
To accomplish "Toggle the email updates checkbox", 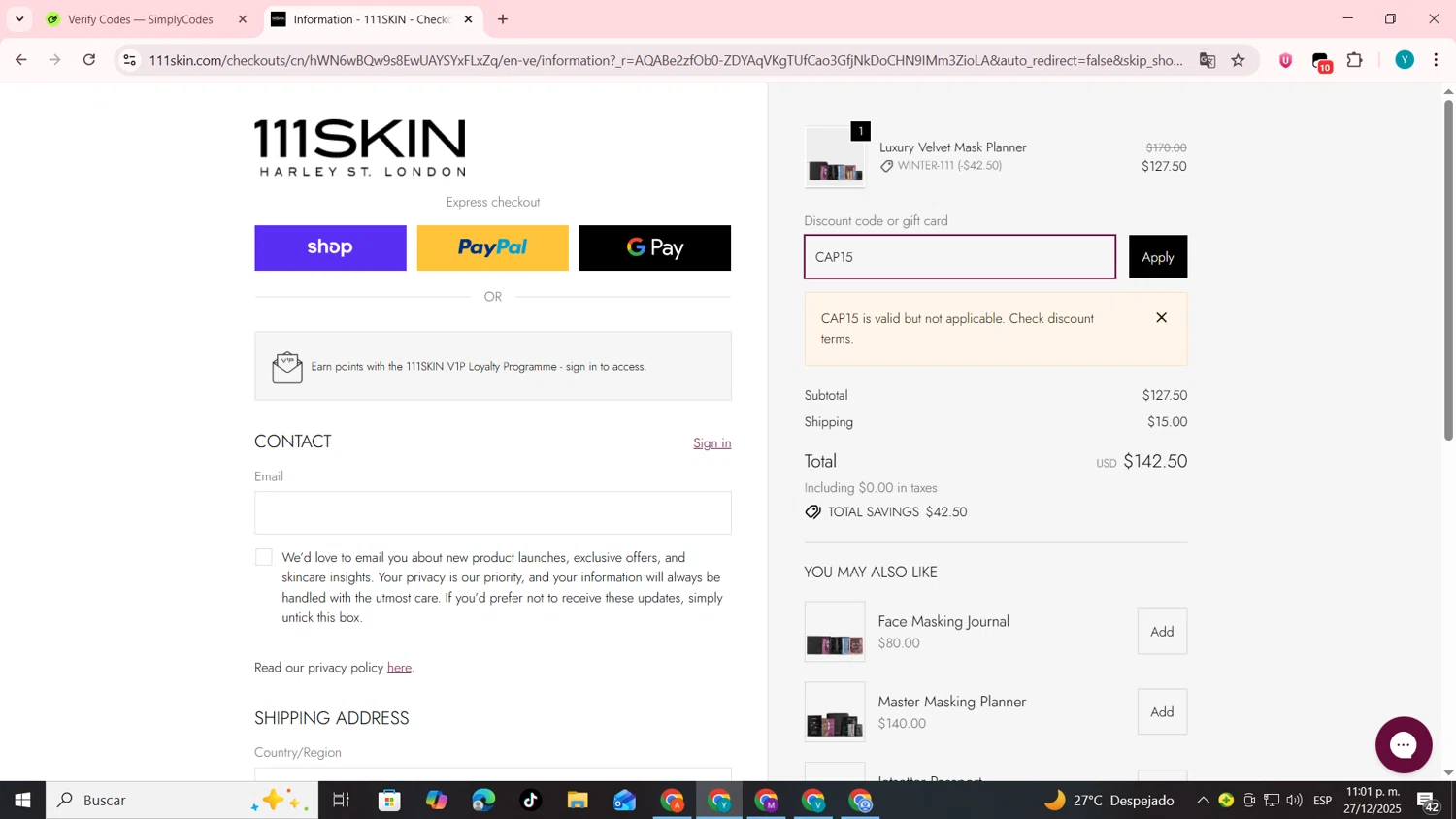I will [x=264, y=557].
